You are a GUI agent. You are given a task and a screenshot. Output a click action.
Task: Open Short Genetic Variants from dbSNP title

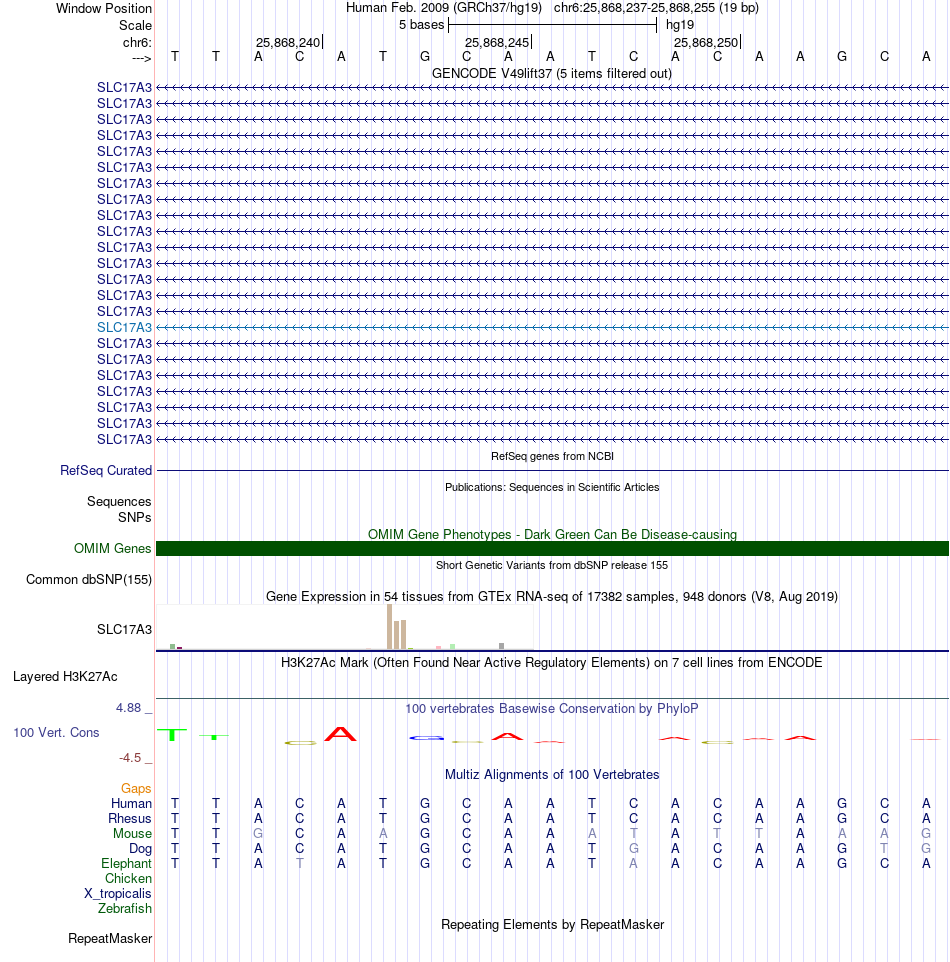pyautogui.click(x=552, y=565)
